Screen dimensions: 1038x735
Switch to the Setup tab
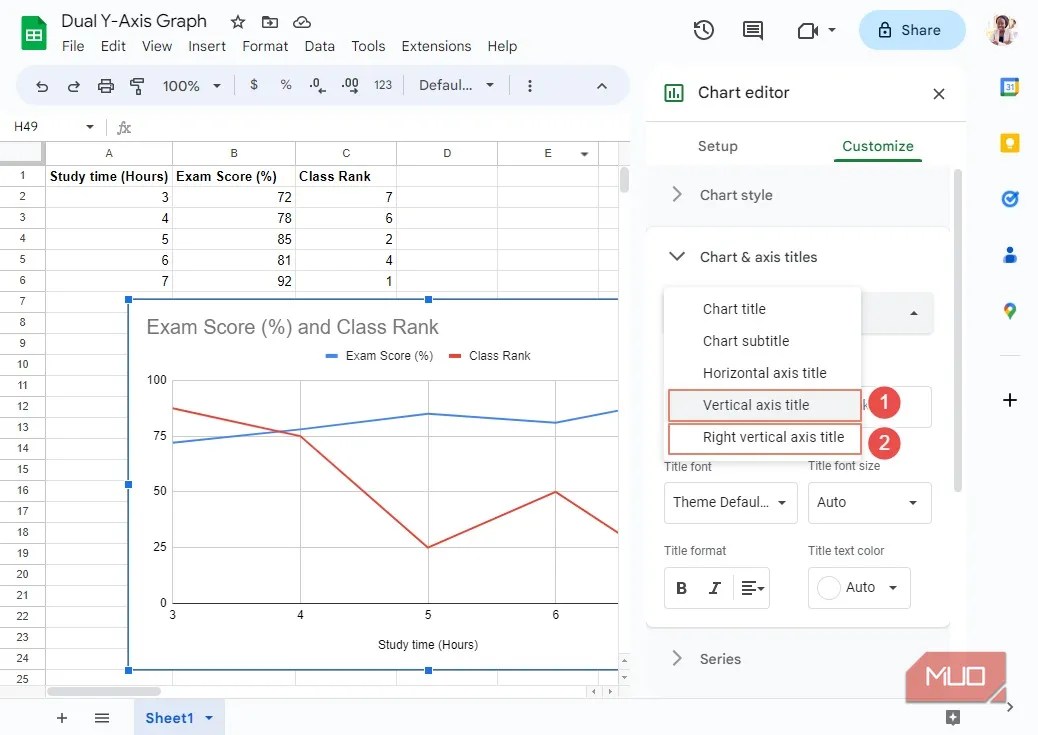717,145
